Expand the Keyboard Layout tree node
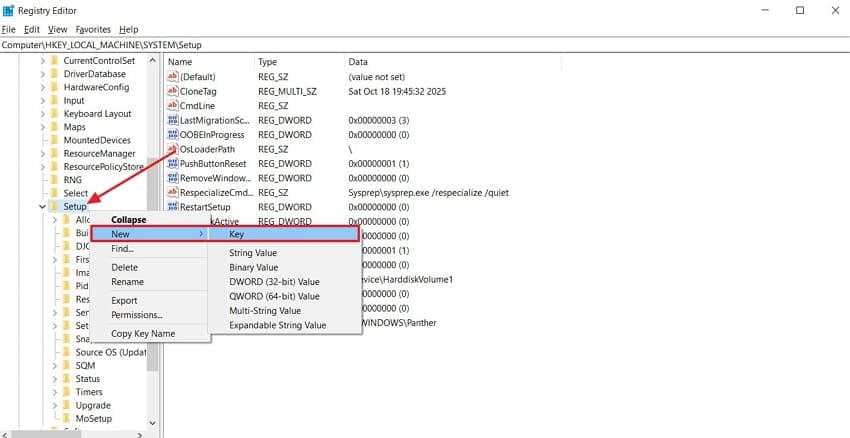 tap(42, 114)
